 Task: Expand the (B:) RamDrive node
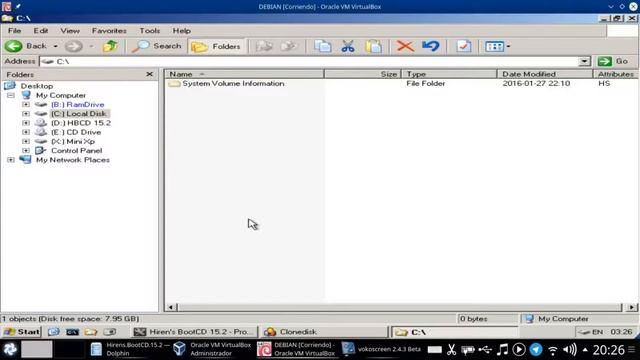[26, 104]
